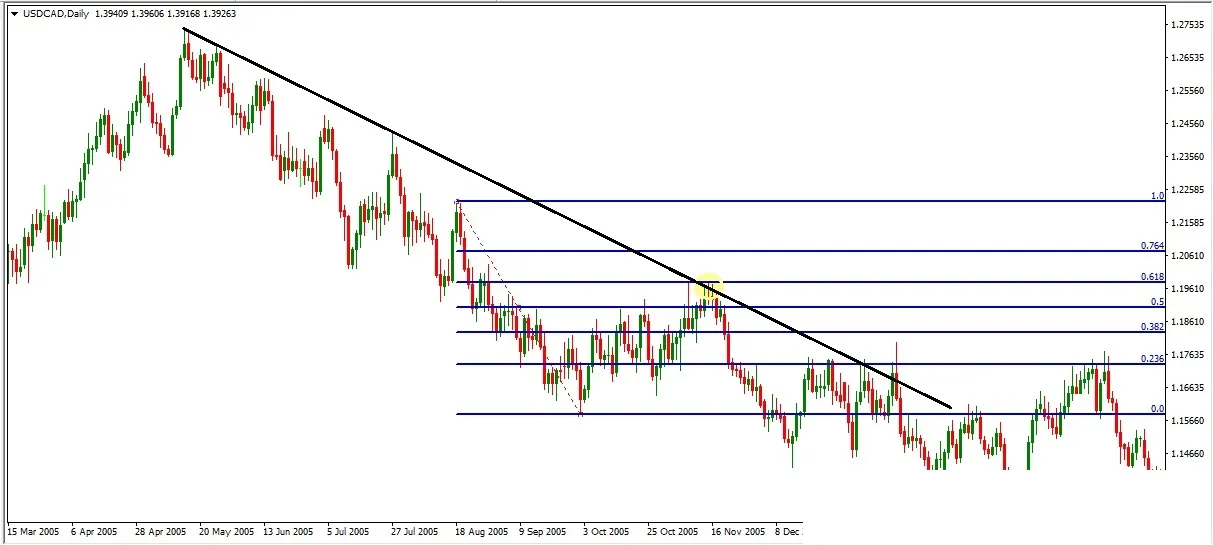
Task: Select the red dashed Fibonacci base line
Action: 519,307
